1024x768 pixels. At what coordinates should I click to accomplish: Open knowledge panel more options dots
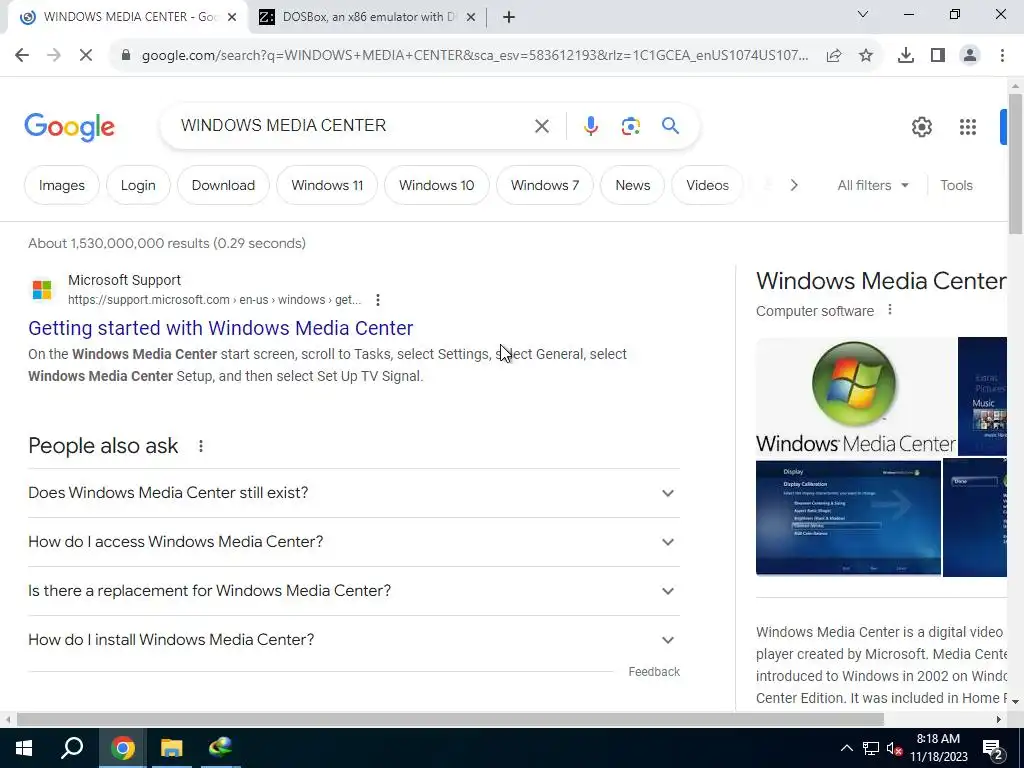click(x=889, y=310)
